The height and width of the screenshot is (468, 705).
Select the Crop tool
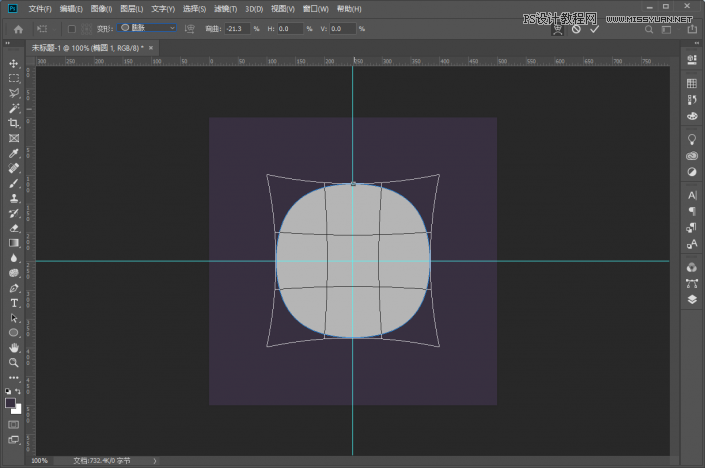(13, 123)
